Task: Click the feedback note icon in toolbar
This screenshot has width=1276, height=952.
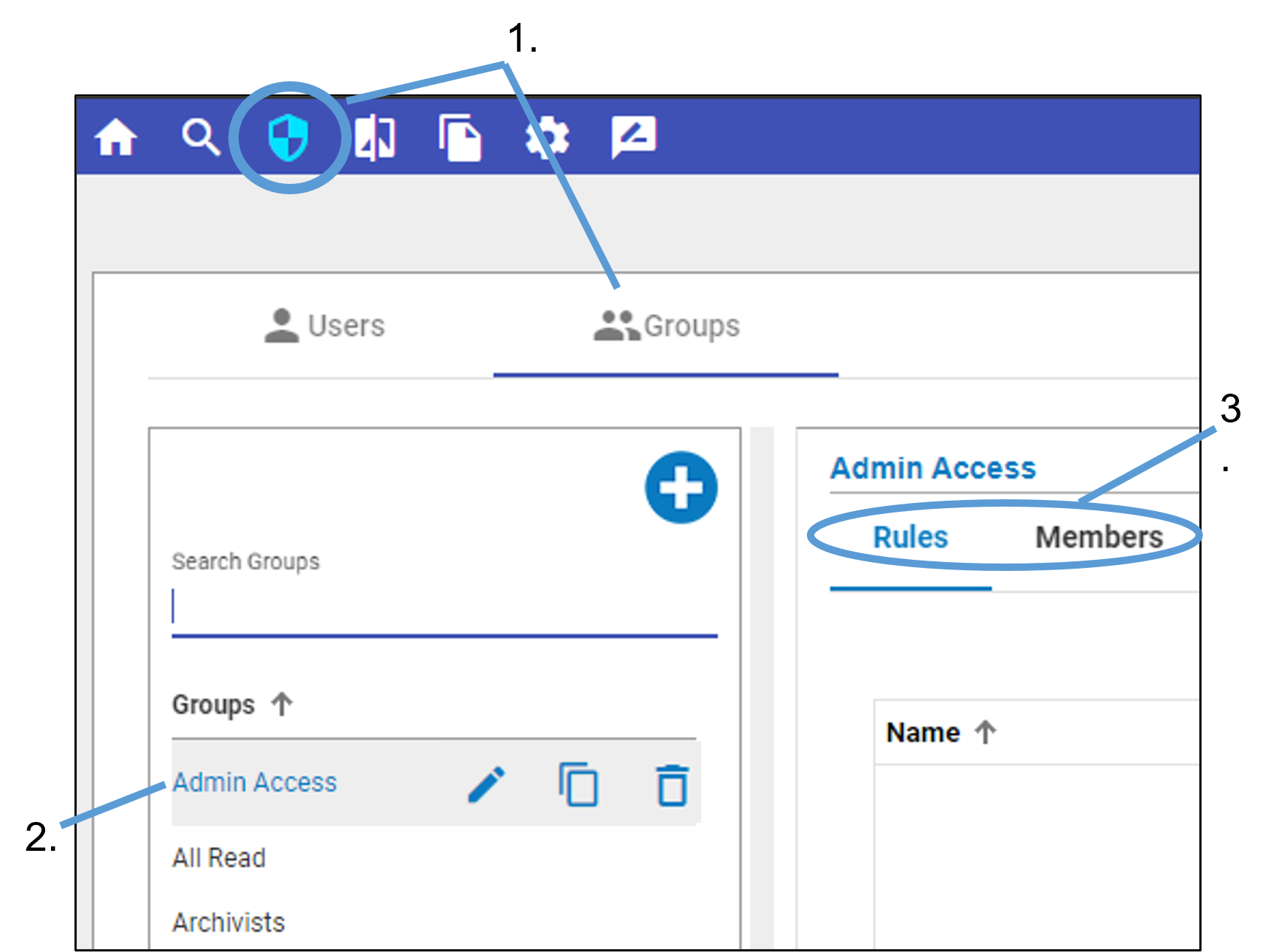Action: [x=633, y=137]
